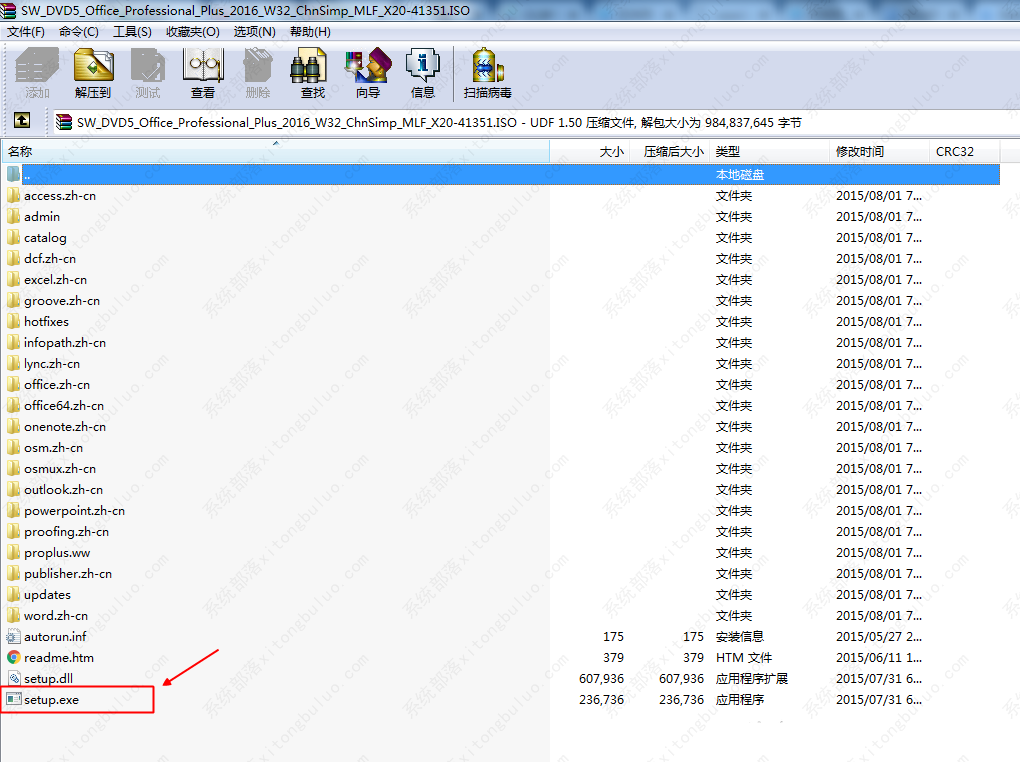Screen dimensions: 1020x762
Task: Select the proofing.zh-cn folder name
Action: (66, 532)
